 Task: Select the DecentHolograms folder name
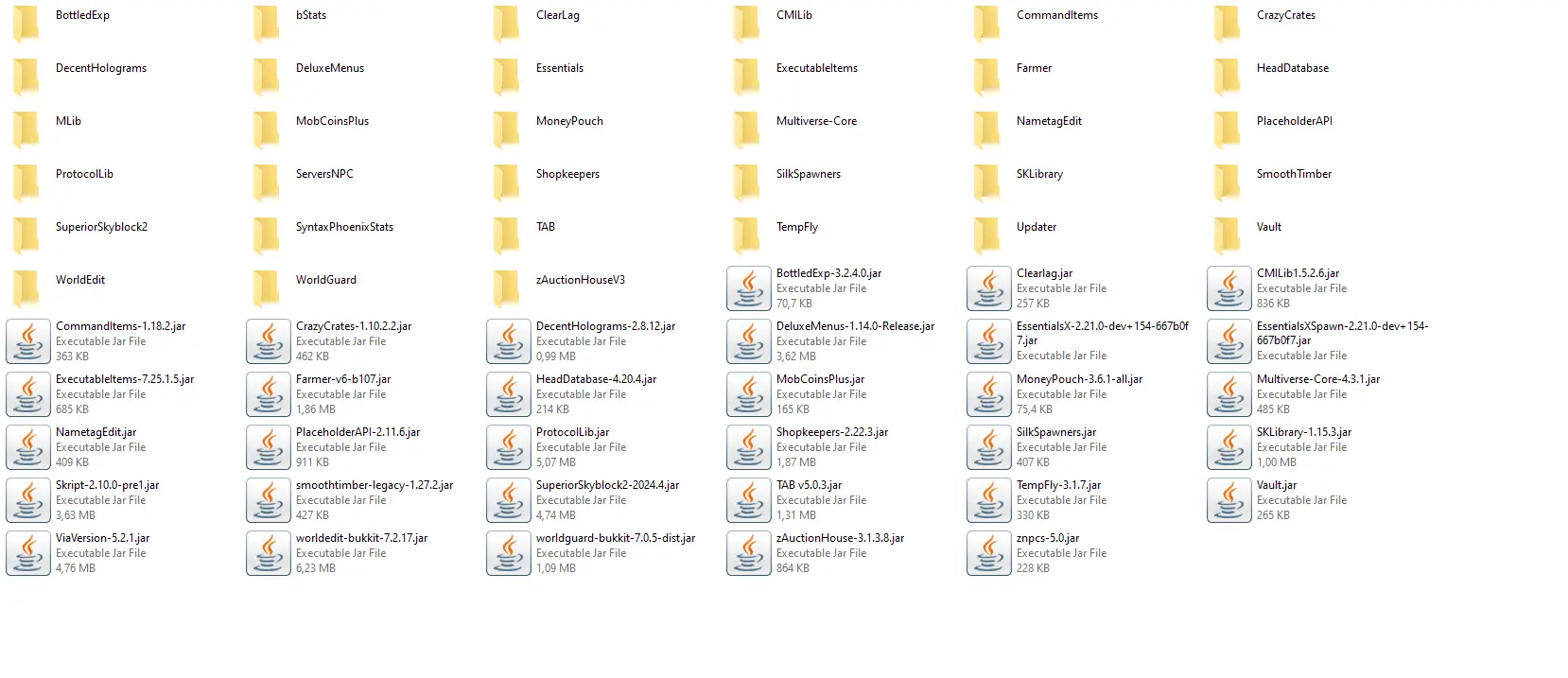101,68
